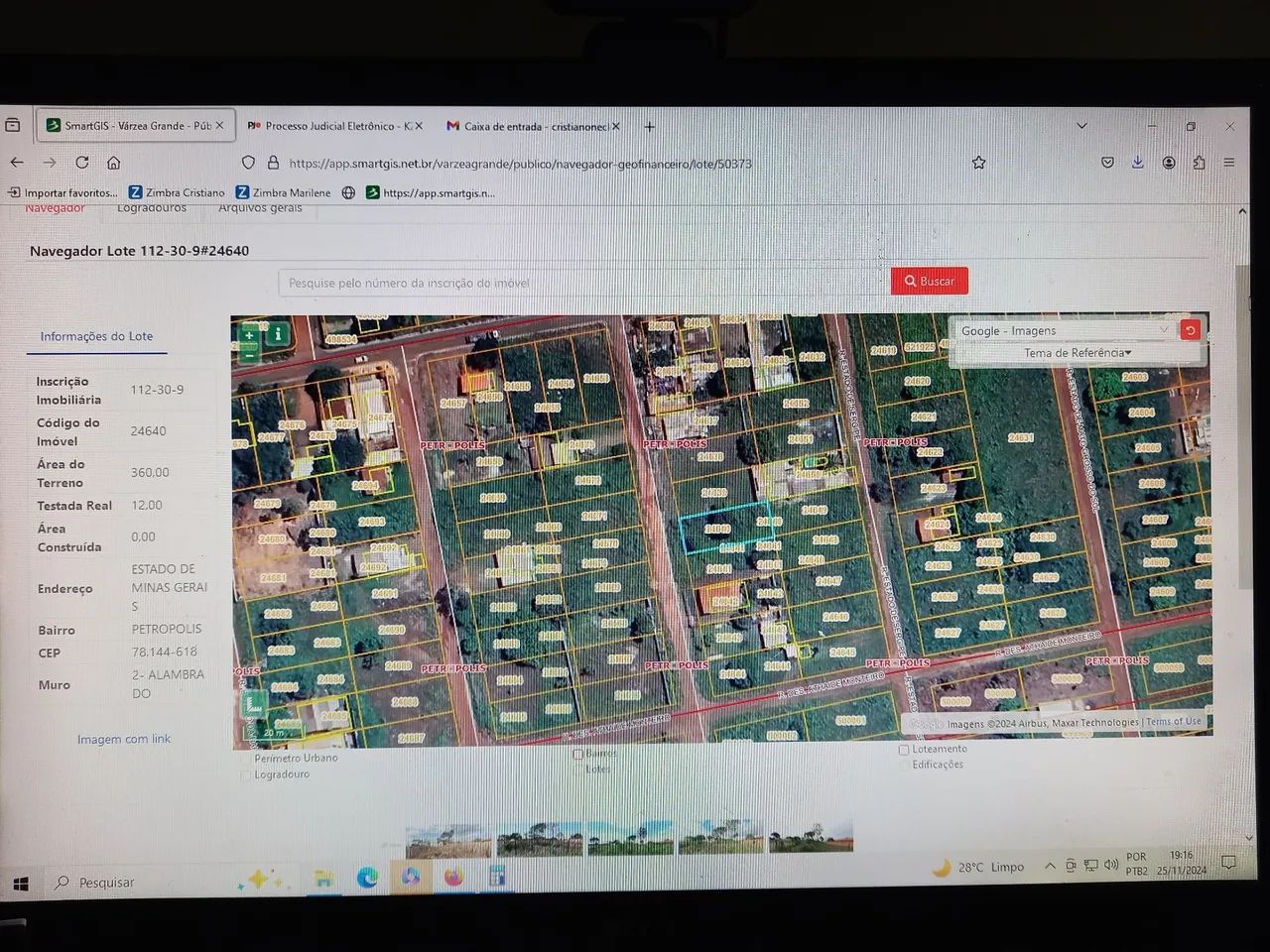The height and width of the screenshot is (952, 1270).
Task: Go back with the browser back arrow
Action: [17, 162]
